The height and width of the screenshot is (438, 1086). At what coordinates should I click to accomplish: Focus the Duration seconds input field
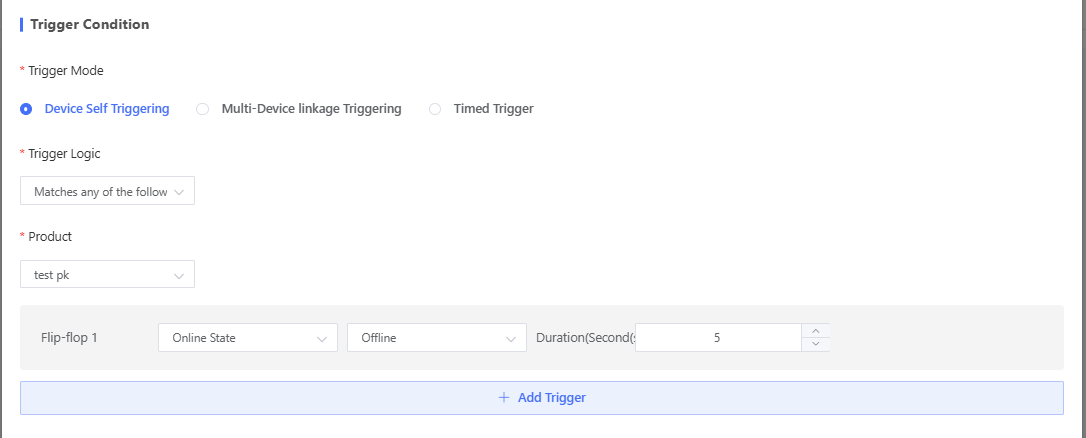[717, 338]
